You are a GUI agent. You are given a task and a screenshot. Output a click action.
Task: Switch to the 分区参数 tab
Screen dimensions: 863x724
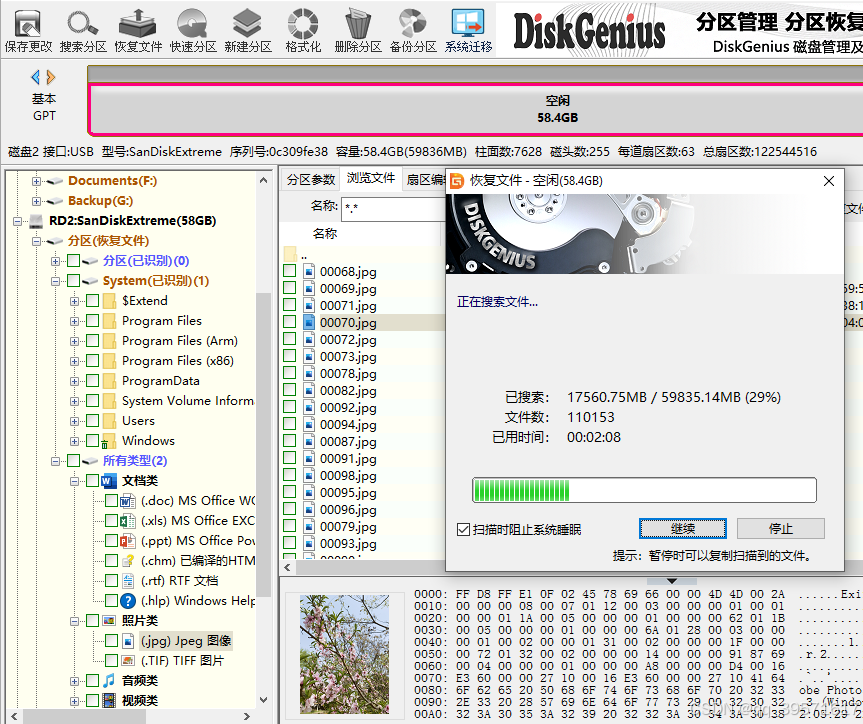310,179
